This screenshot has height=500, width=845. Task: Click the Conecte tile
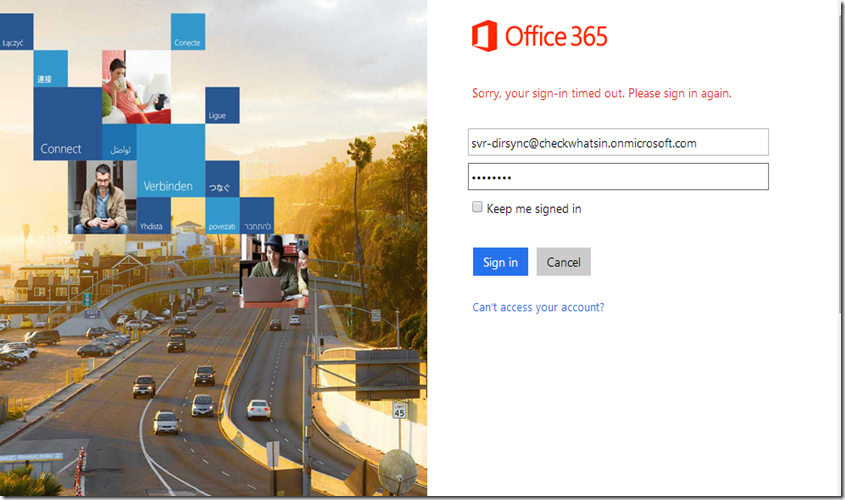tap(188, 32)
